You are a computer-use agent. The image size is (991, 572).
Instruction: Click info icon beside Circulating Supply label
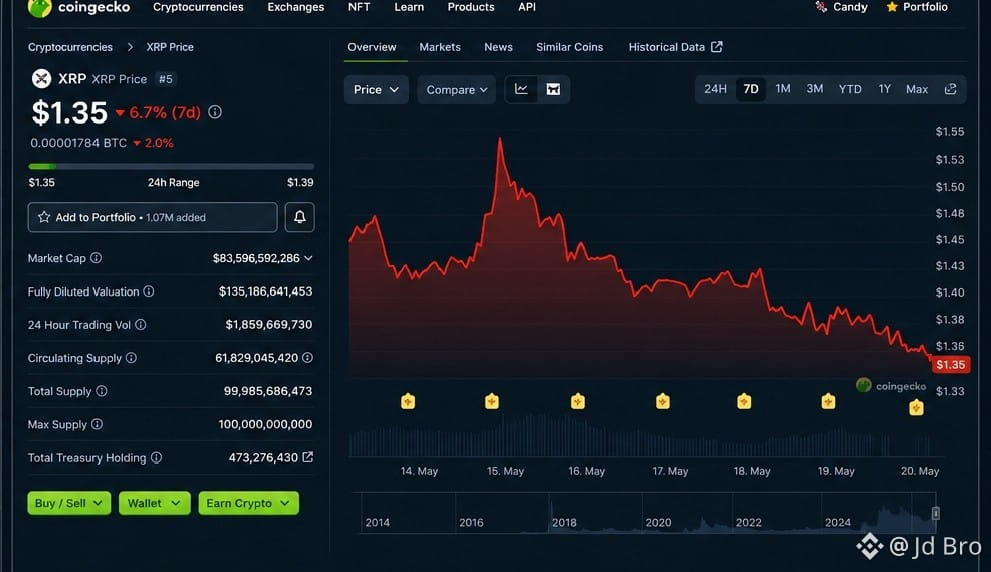[x=131, y=358]
